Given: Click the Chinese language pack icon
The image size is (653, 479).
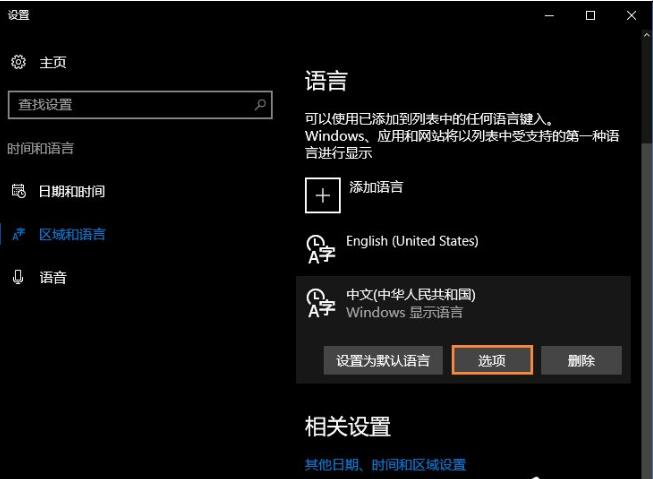Looking at the screenshot, I should tap(320, 303).
